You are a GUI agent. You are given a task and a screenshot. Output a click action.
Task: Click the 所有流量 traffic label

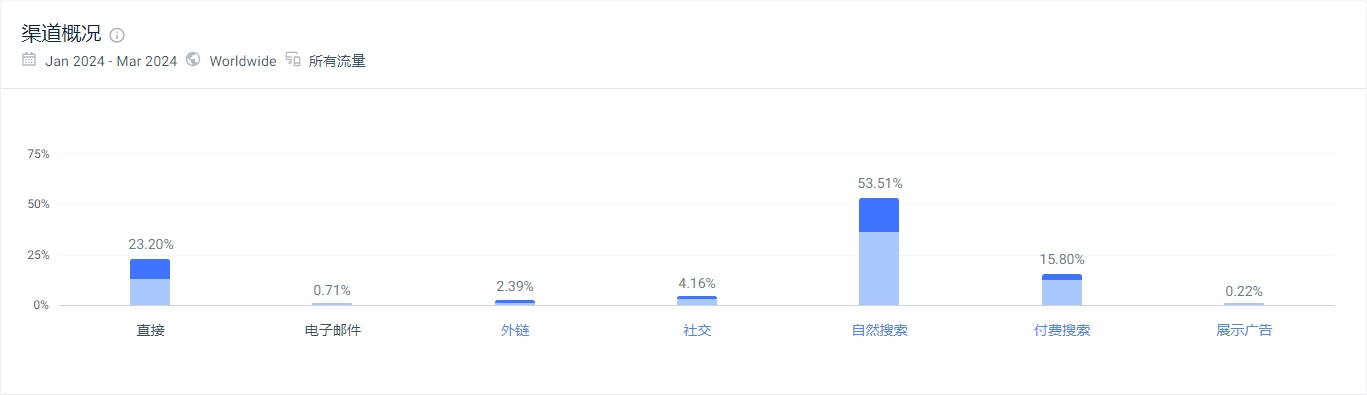point(337,61)
